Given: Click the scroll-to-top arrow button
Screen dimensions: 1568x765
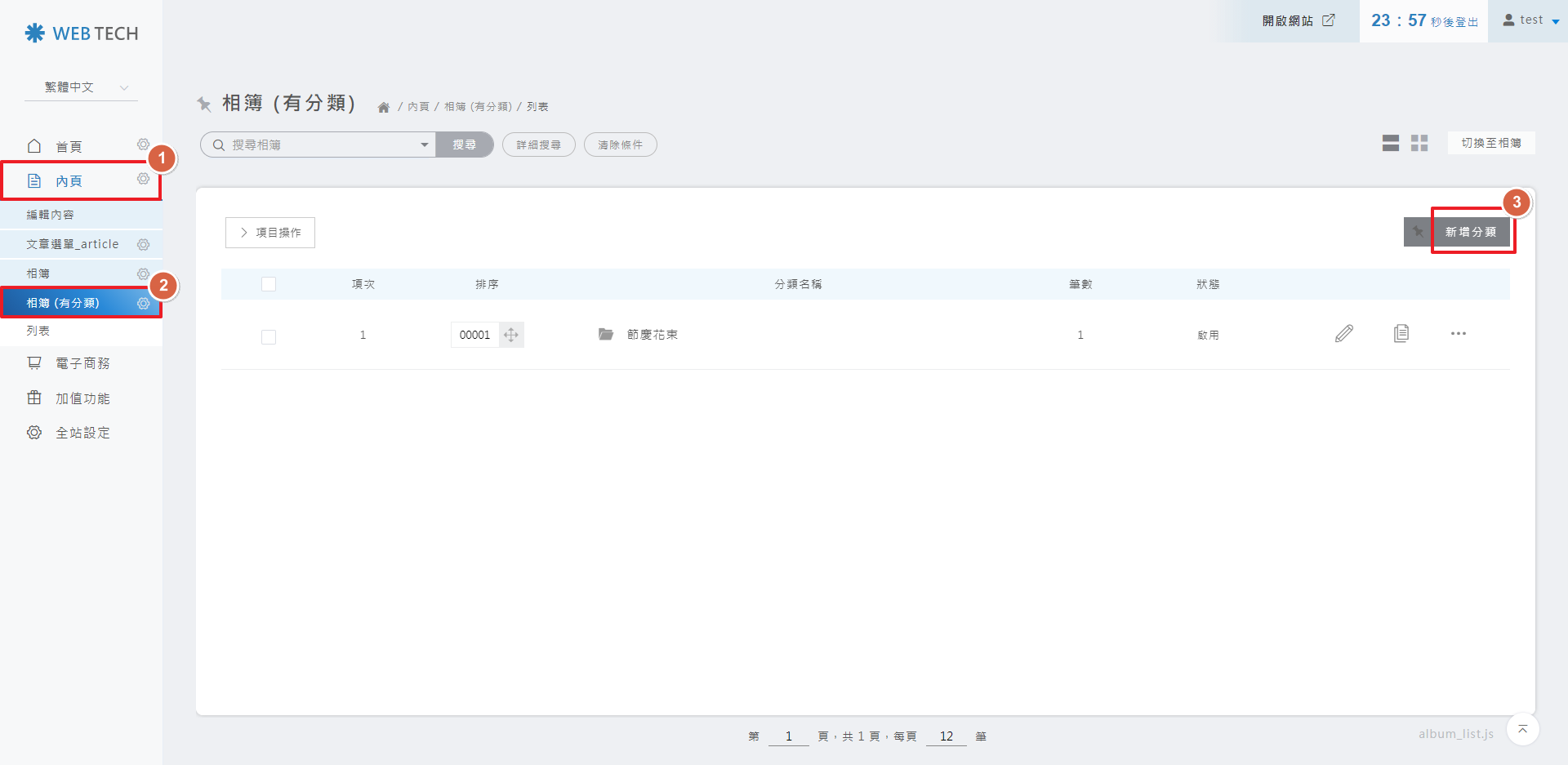Looking at the screenshot, I should (x=1522, y=729).
